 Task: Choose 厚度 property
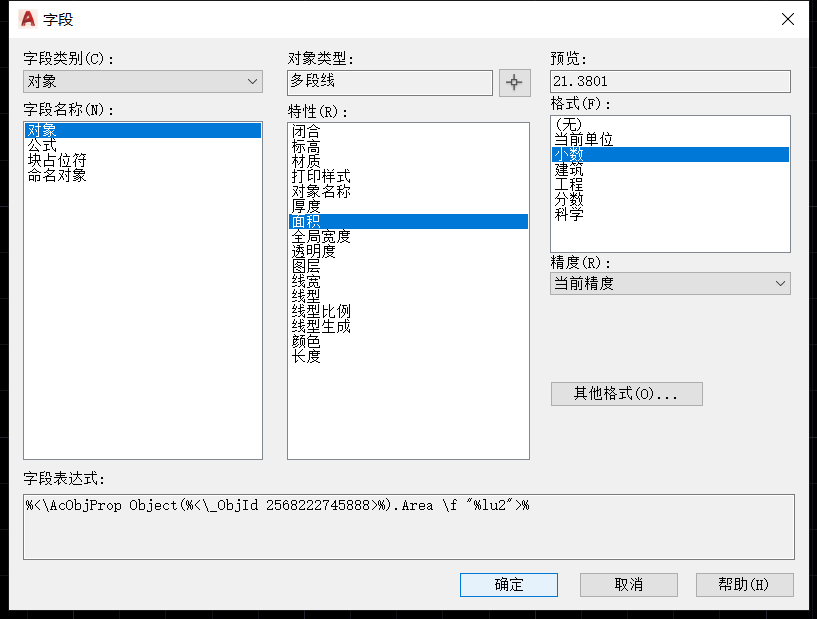click(408, 207)
